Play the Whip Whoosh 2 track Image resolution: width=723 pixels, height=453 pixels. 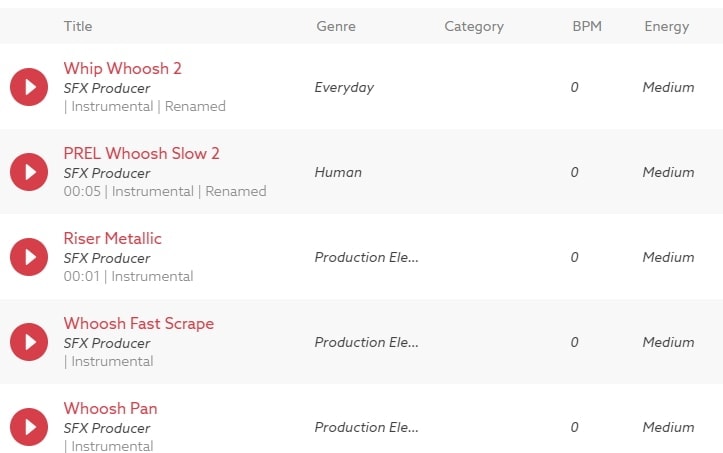point(29,87)
